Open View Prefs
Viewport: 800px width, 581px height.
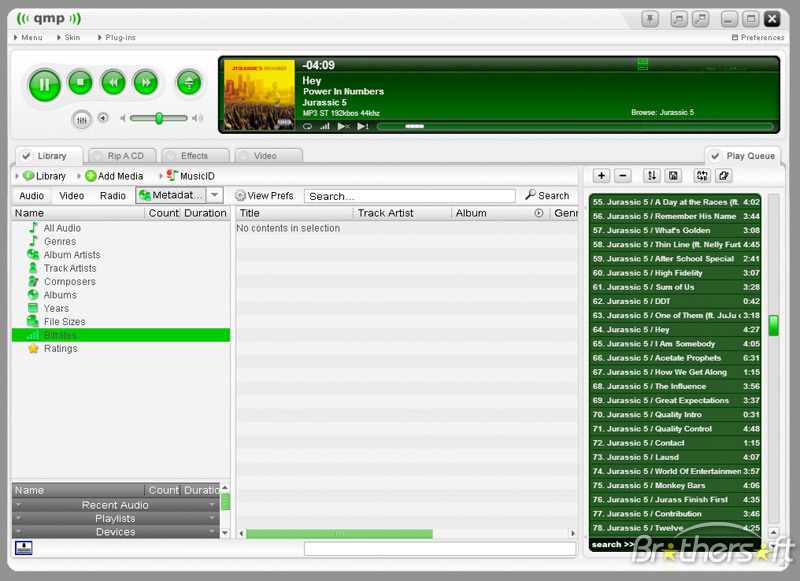264,196
